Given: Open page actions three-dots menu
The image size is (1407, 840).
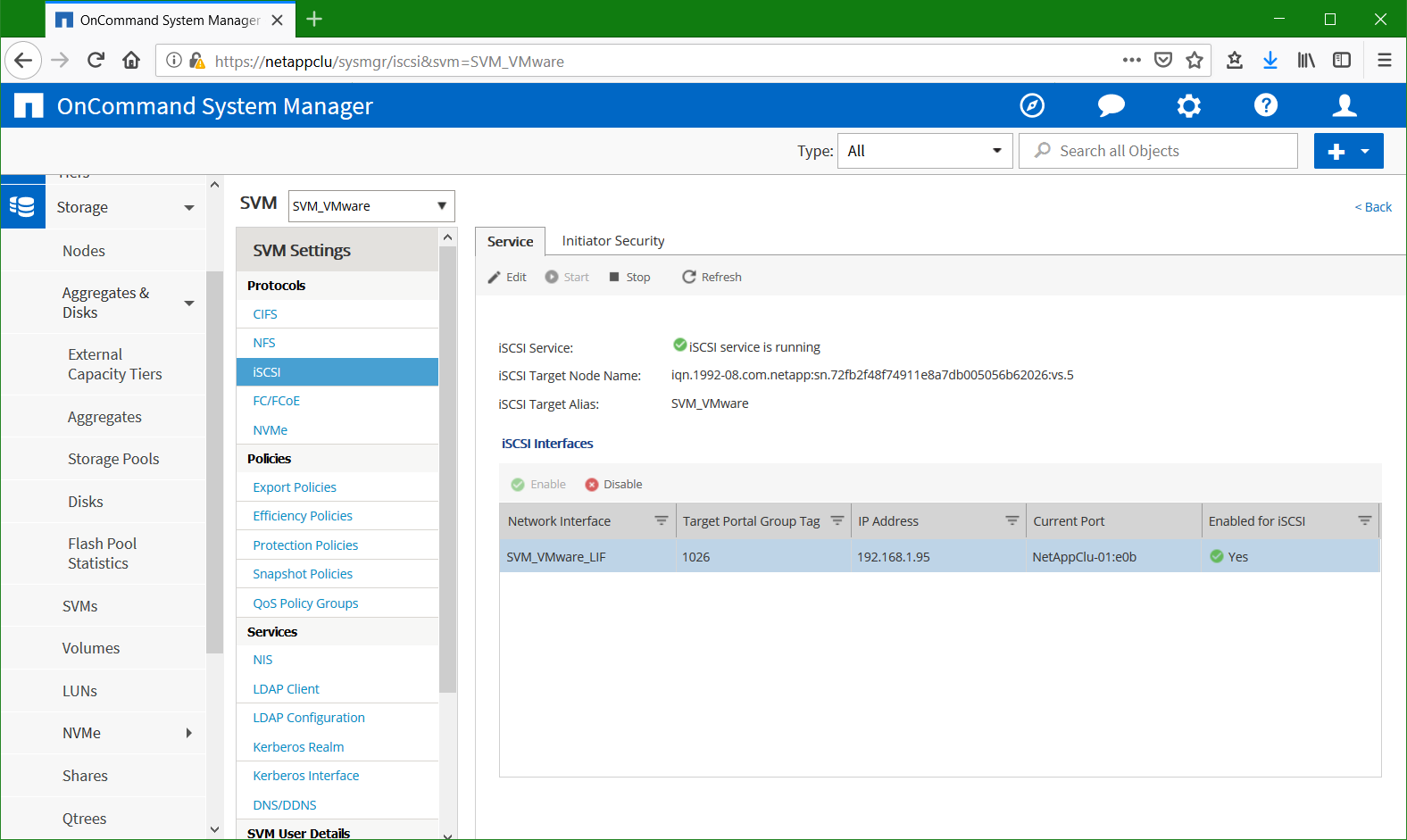Looking at the screenshot, I should tap(1132, 61).
